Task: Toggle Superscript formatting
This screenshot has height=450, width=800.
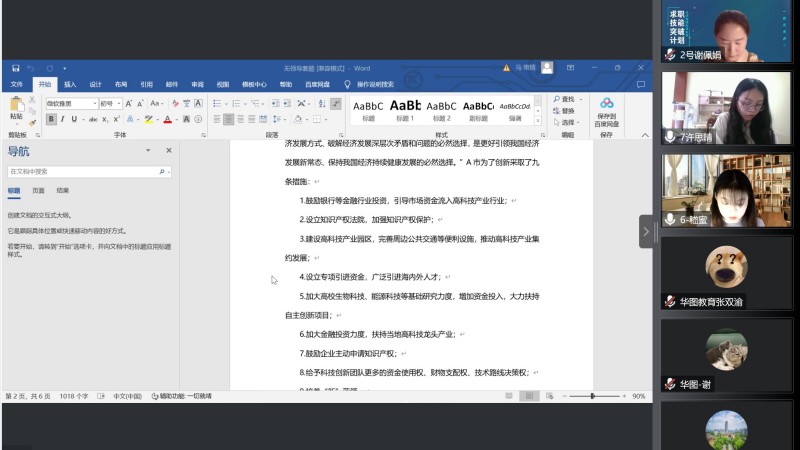Action: (x=116, y=119)
